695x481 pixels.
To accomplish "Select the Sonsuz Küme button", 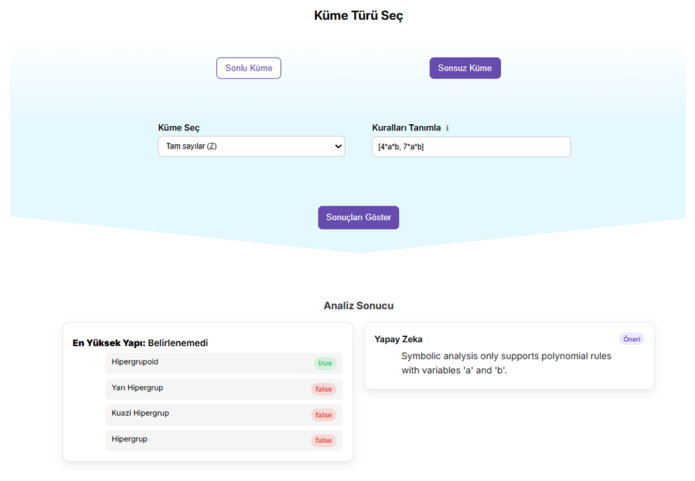I will (465, 68).
